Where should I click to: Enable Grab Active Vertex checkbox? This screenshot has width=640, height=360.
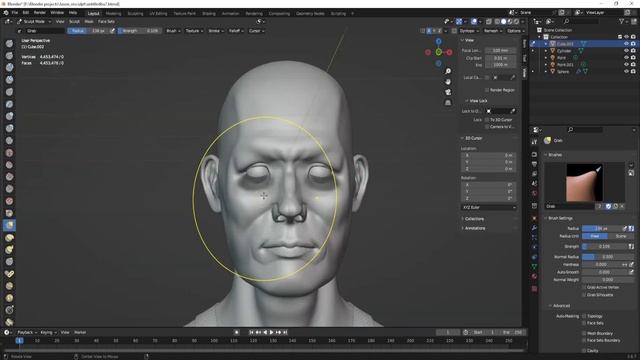(x=584, y=287)
